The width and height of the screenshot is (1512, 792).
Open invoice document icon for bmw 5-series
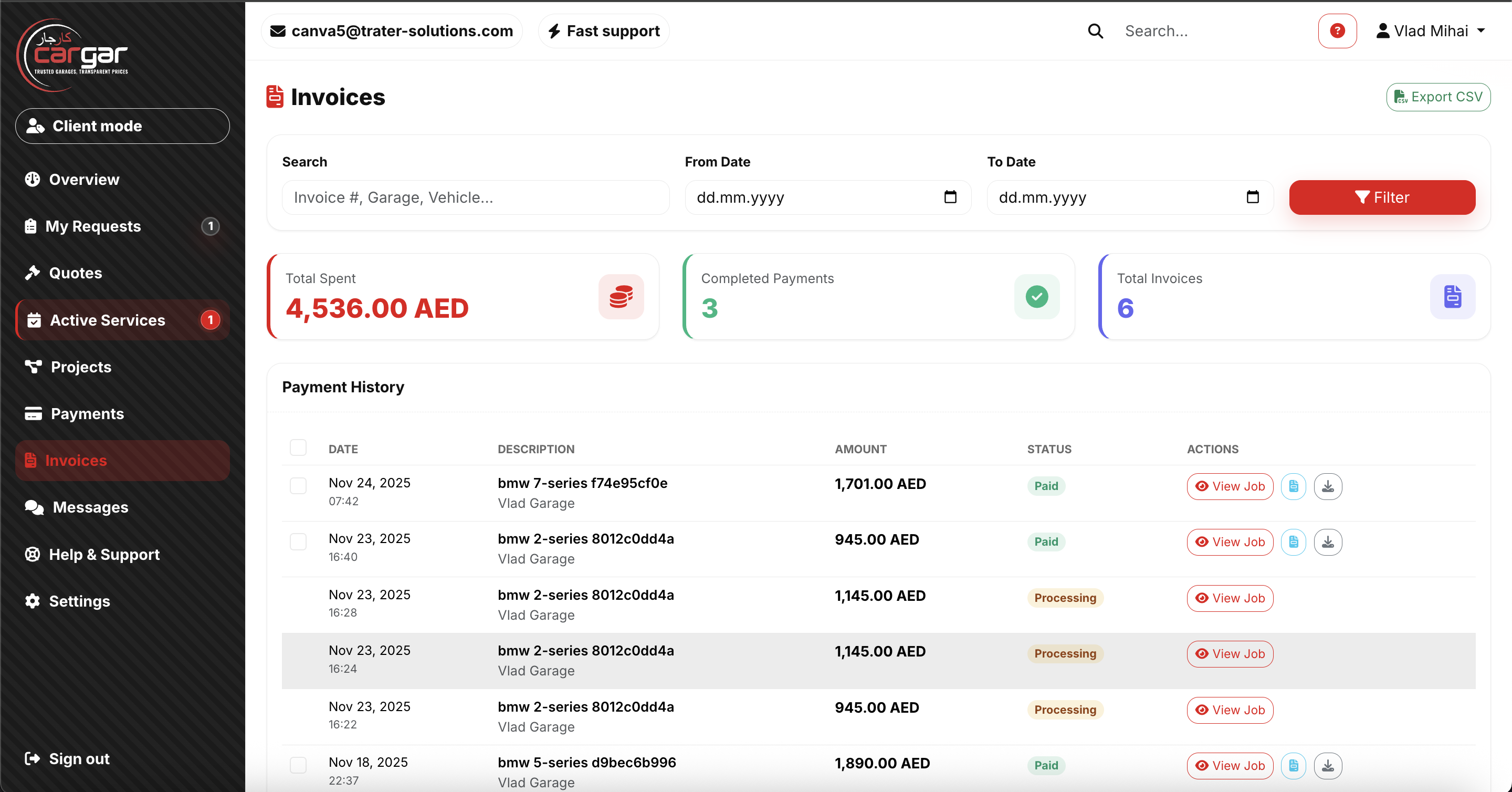tap(1293, 766)
